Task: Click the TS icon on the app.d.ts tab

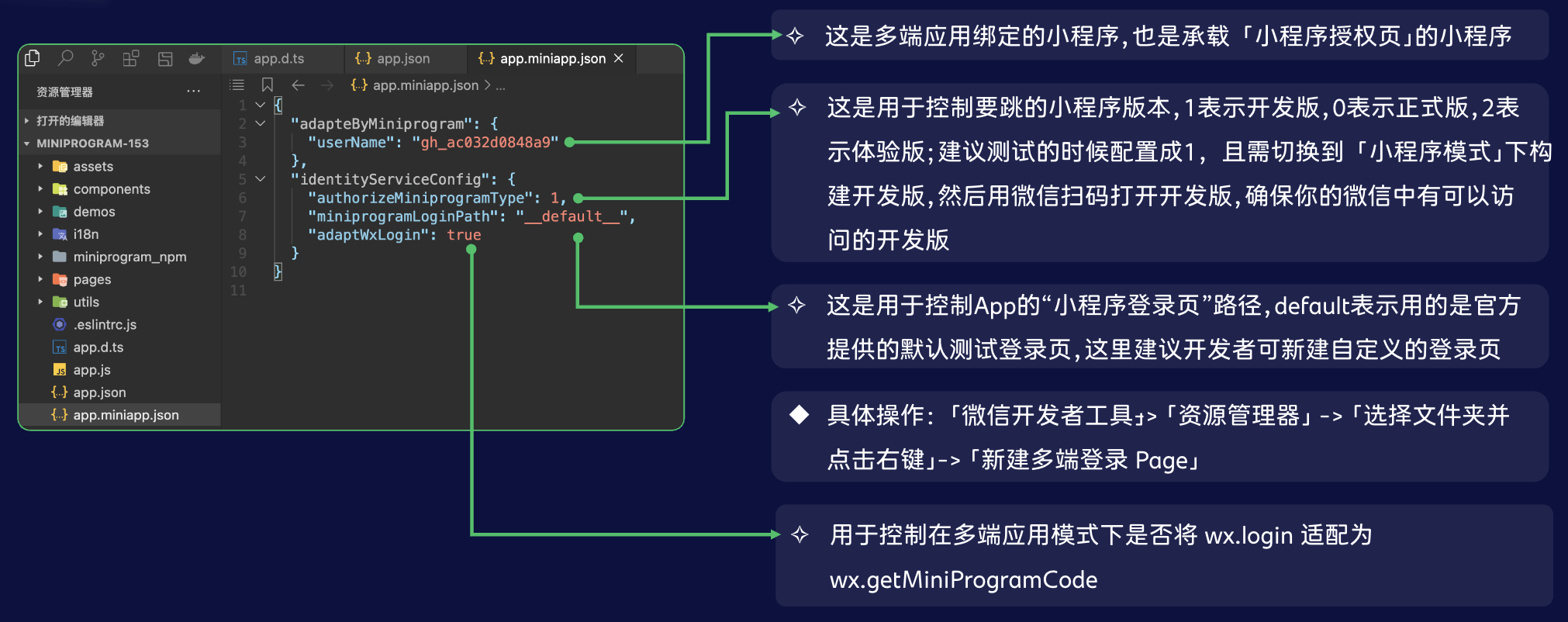Action: 241,59
